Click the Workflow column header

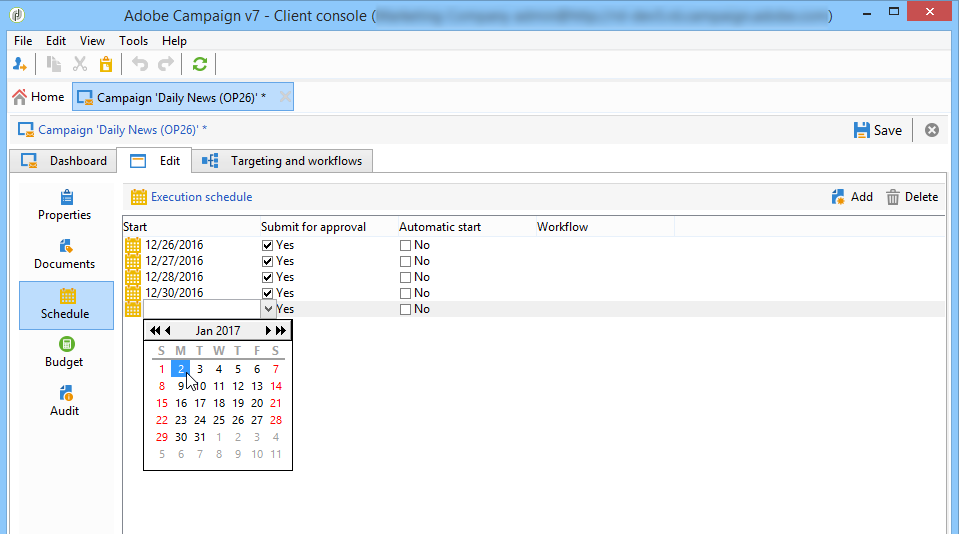click(604, 227)
